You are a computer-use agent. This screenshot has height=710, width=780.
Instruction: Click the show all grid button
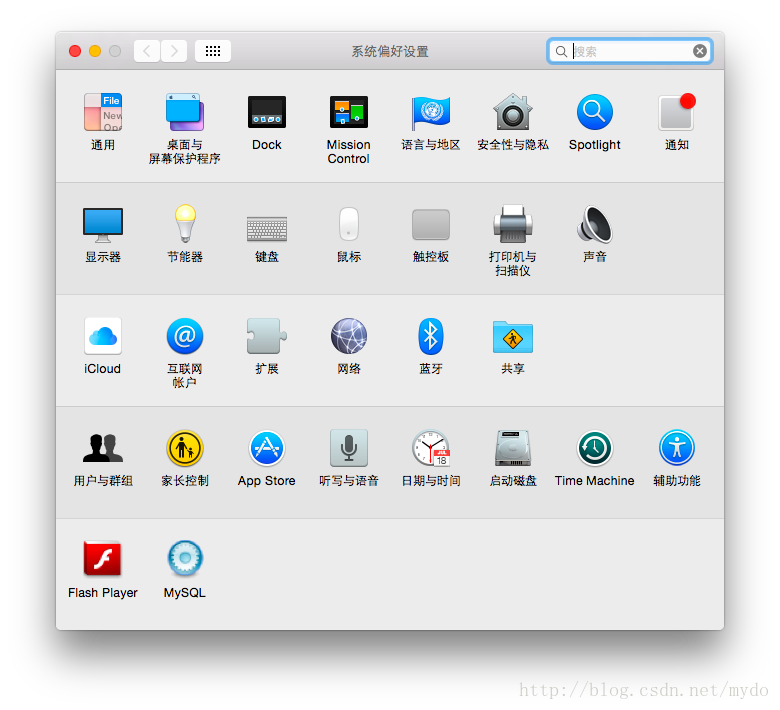point(213,51)
